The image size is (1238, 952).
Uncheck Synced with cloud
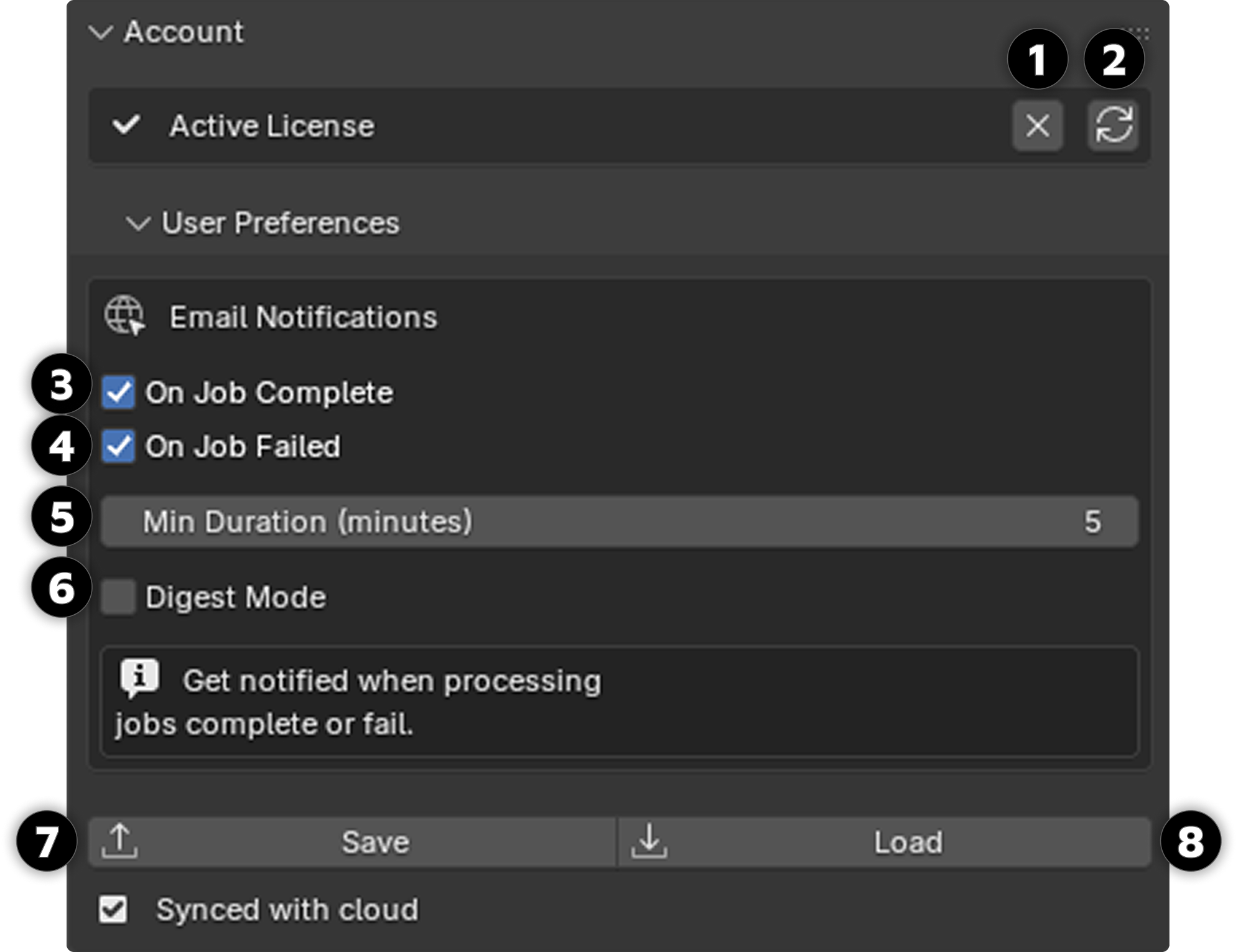(x=113, y=910)
